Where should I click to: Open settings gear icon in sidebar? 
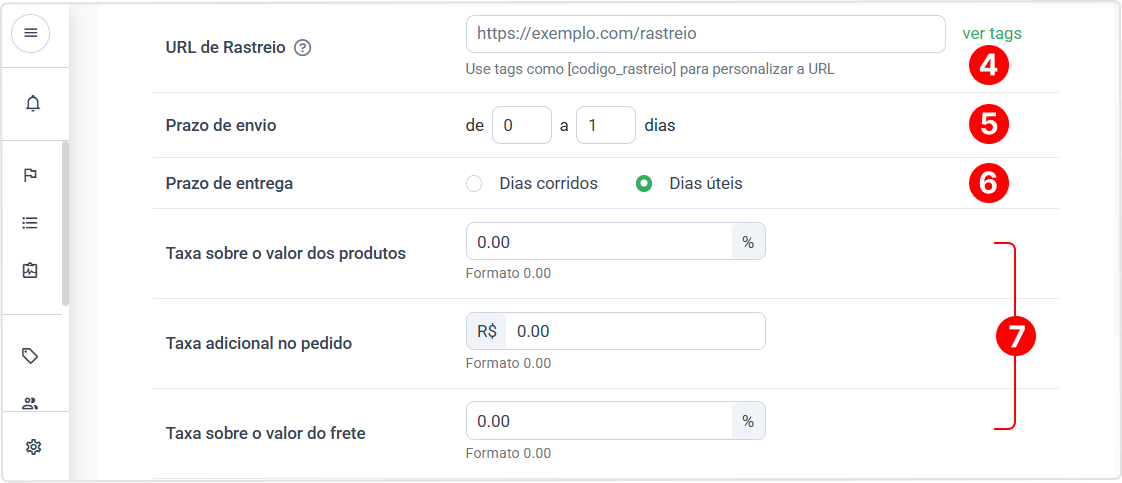tap(33, 447)
